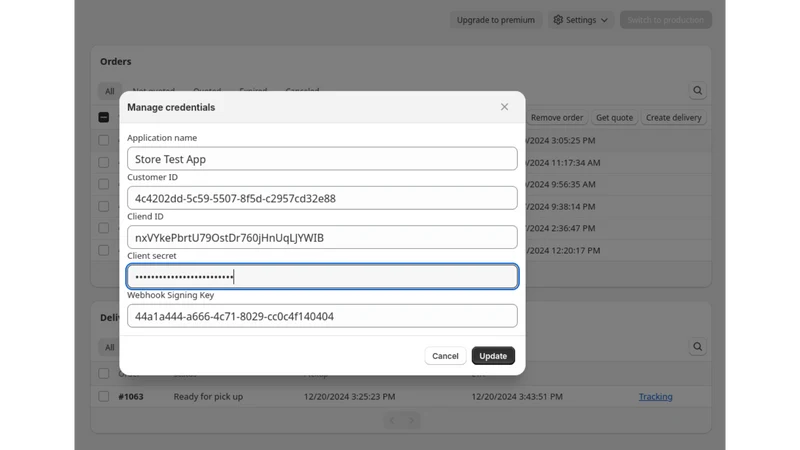Switch to production mode
The image size is (800, 450).
(665, 20)
